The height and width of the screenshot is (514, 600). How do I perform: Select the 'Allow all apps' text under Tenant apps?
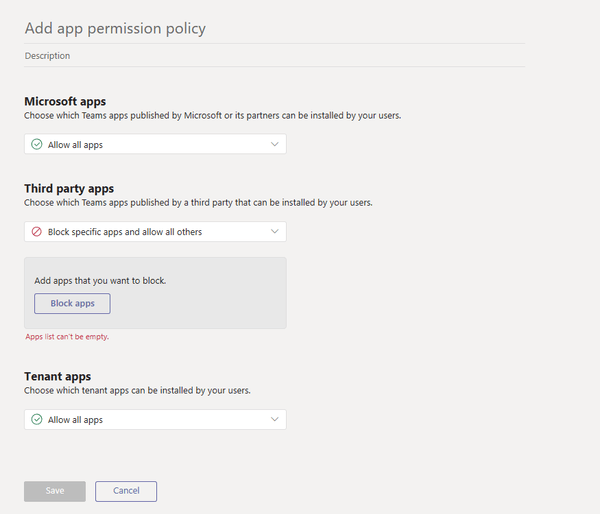(x=75, y=420)
